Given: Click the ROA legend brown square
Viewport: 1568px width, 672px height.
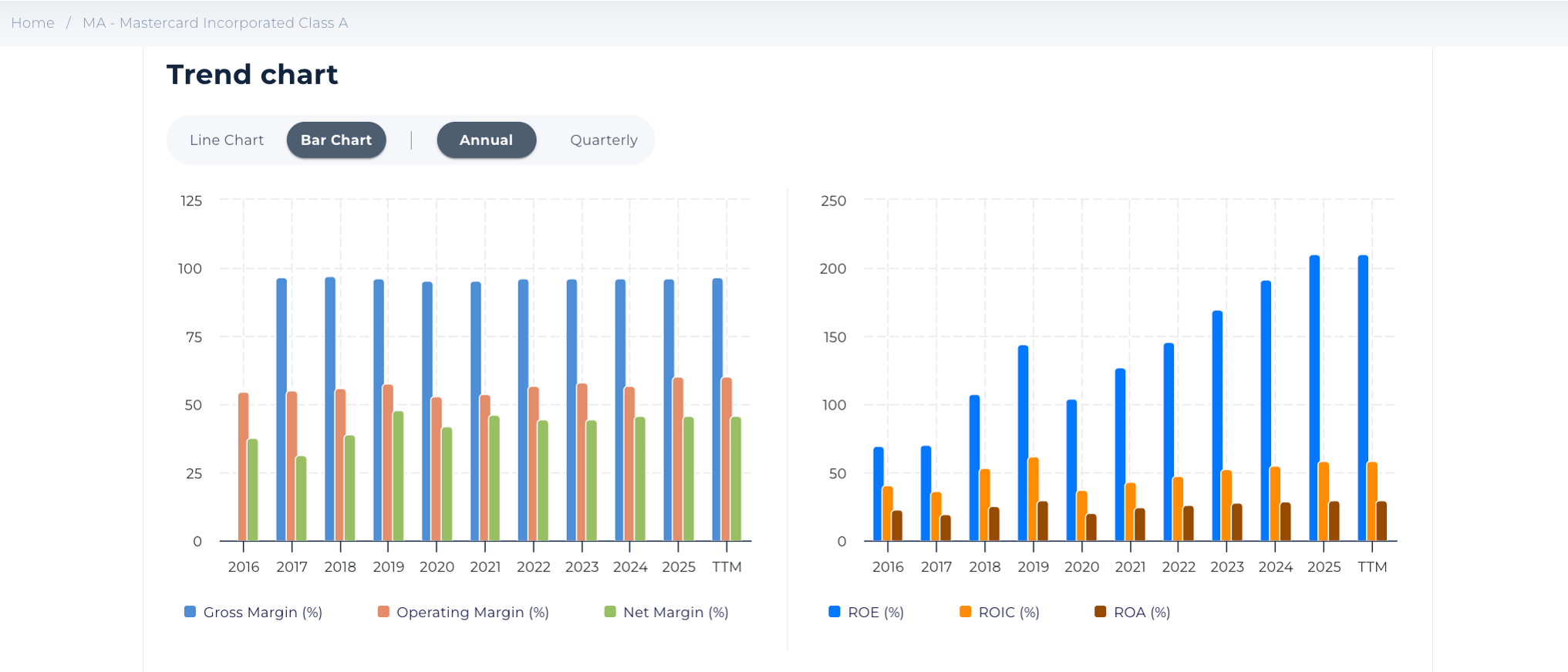Looking at the screenshot, I should click(x=1100, y=612).
